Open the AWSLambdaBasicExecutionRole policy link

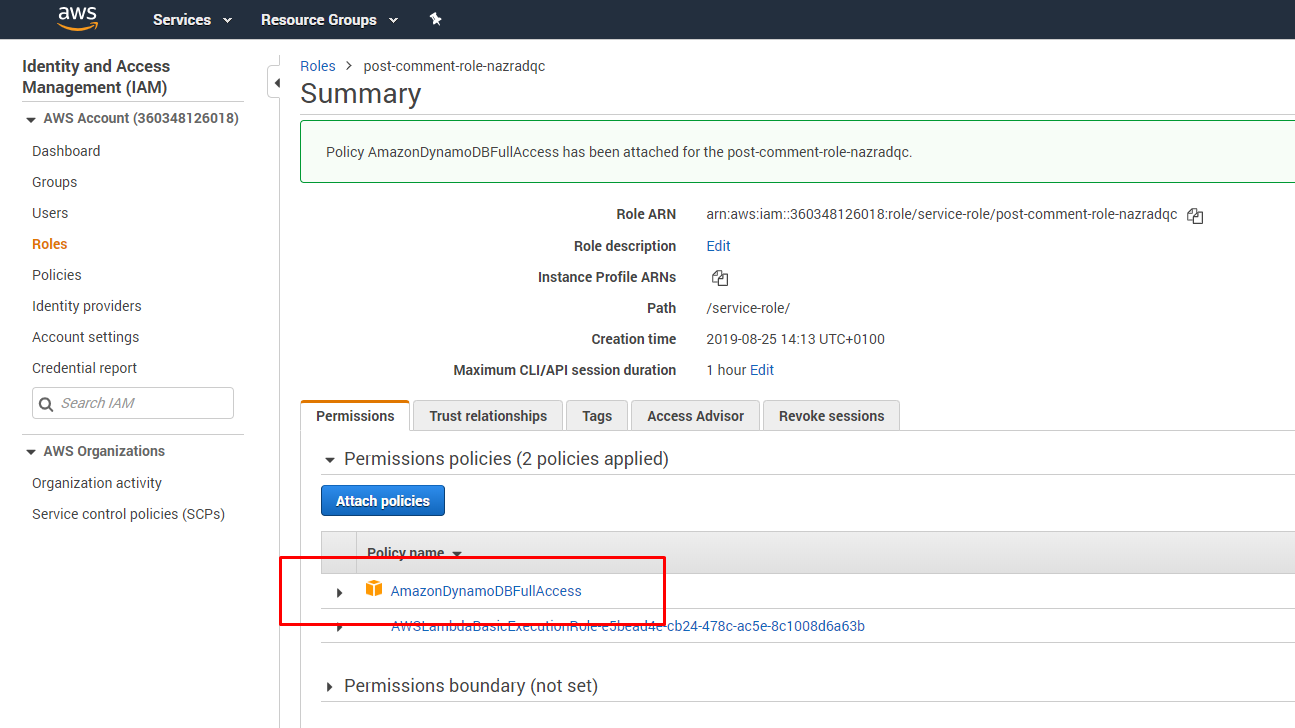(x=628, y=626)
